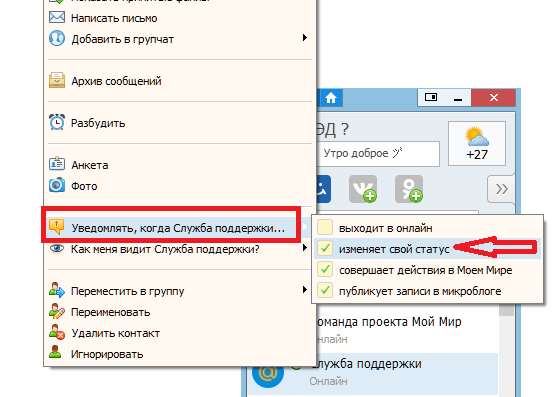
Task: Click the group chat icon beside Добавить в групчат
Action: click(x=57, y=38)
